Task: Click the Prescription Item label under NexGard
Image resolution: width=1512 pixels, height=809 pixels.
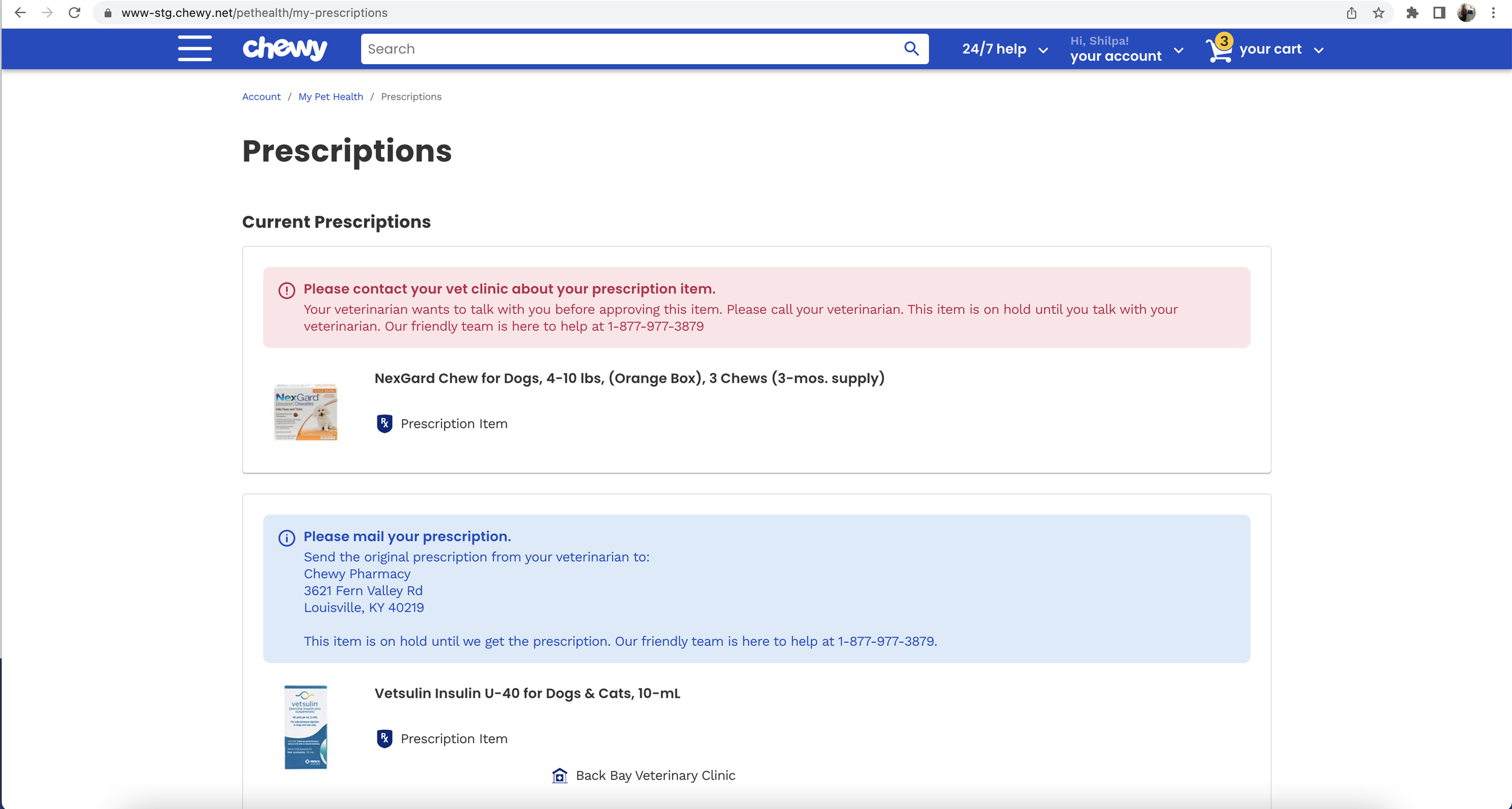Action: point(454,424)
